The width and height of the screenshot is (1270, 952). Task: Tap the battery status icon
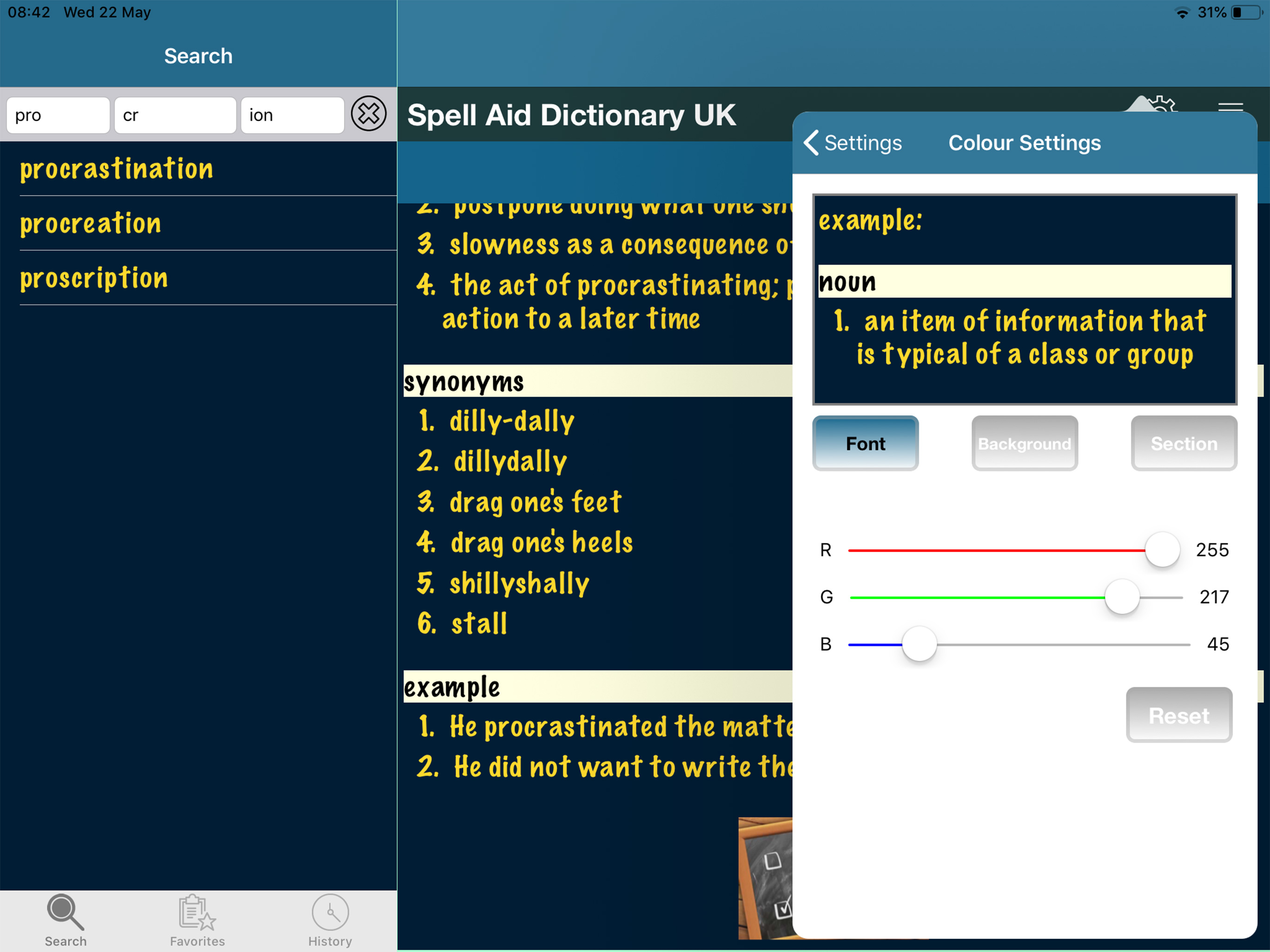click(x=1247, y=12)
